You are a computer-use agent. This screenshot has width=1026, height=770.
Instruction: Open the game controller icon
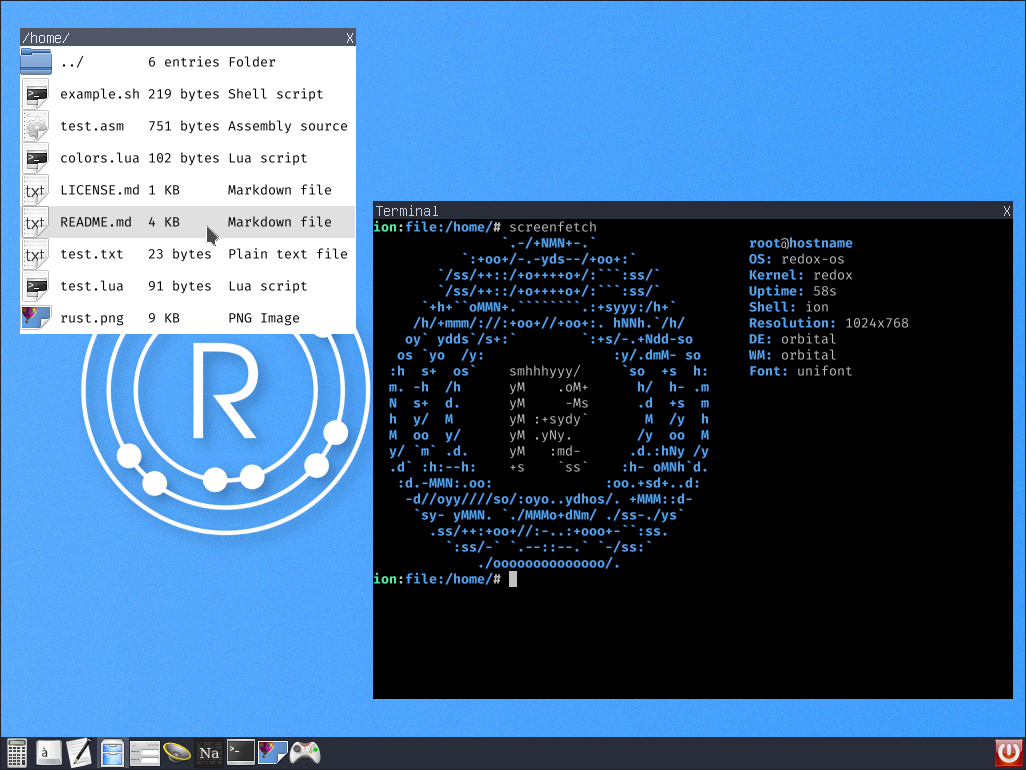[x=305, y=753]
